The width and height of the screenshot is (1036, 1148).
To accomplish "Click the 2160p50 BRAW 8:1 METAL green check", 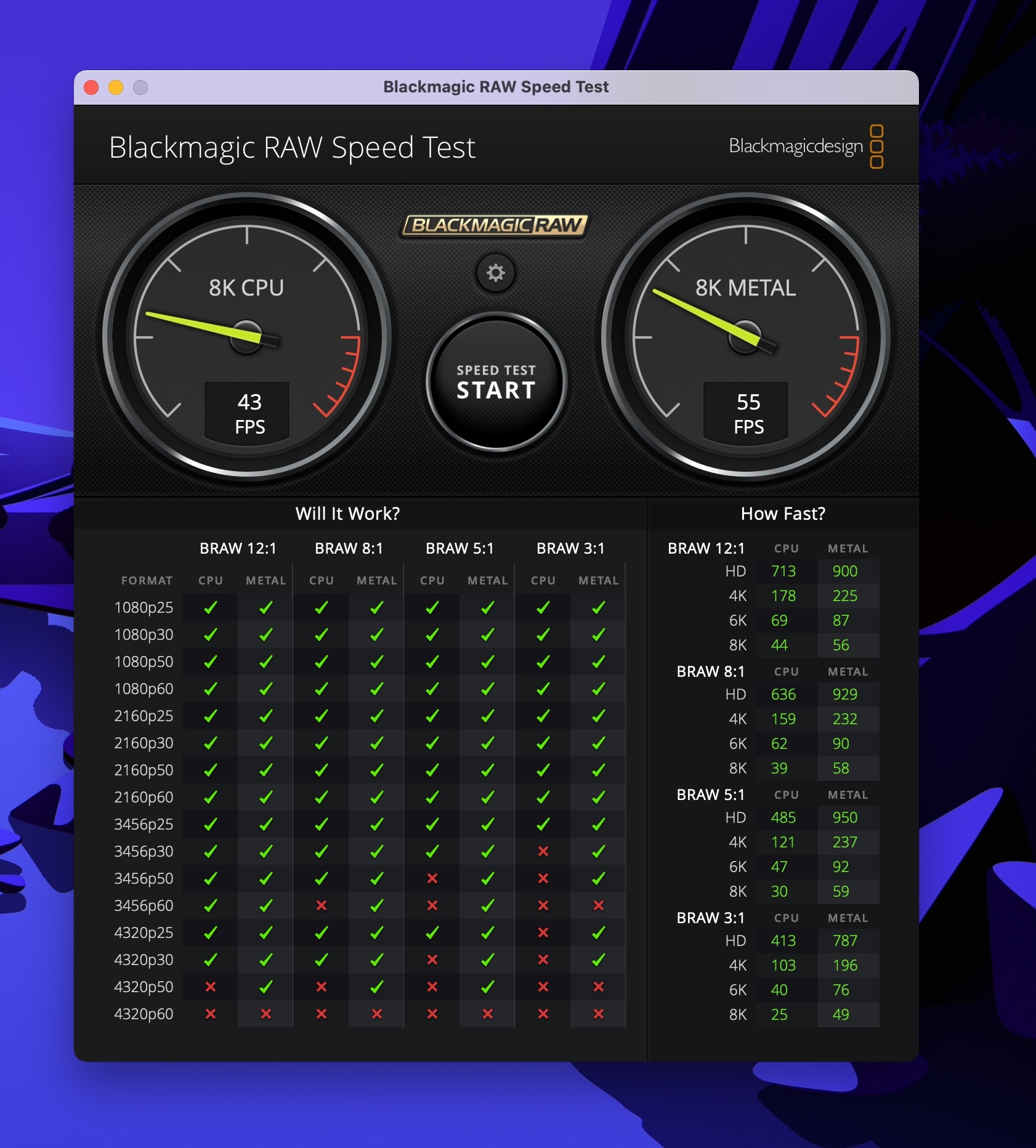I will pos(376,770).
